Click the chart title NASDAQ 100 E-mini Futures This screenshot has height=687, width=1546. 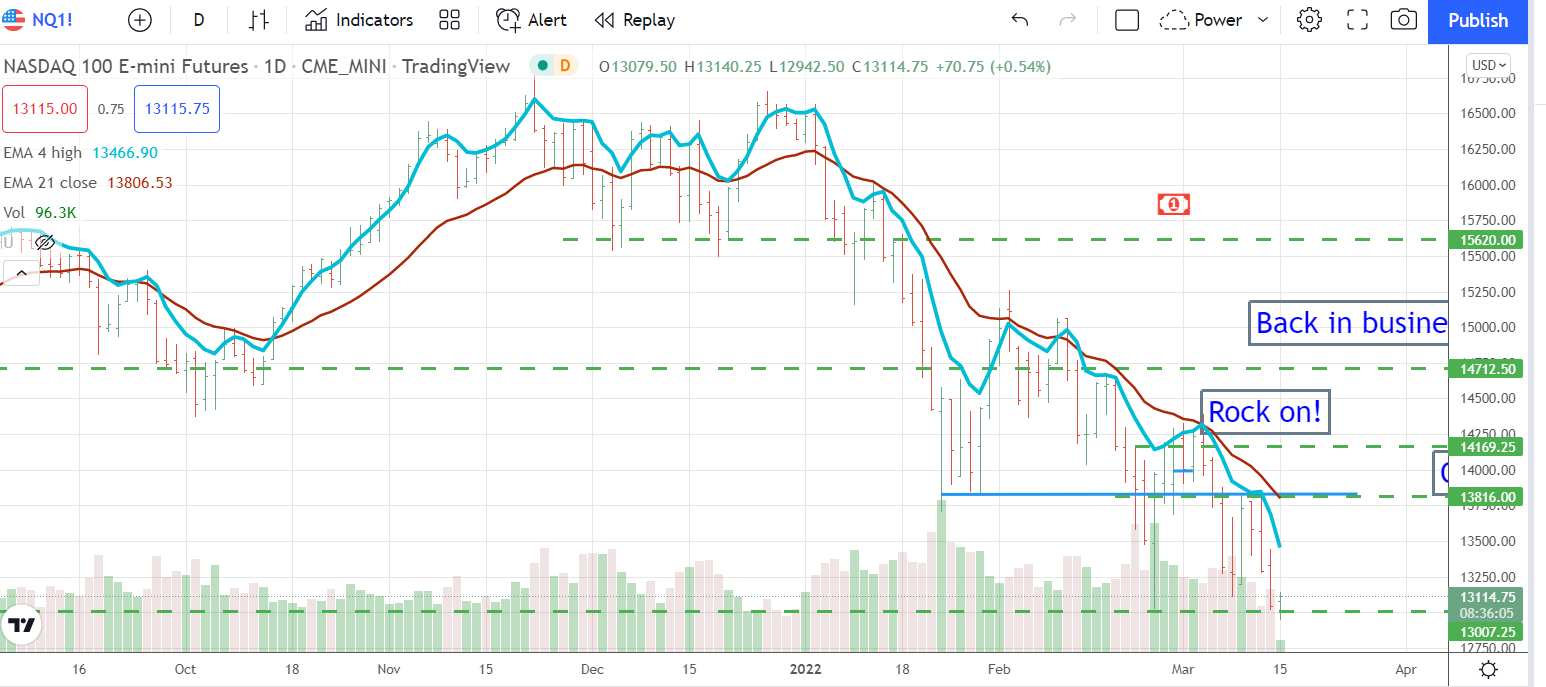126,67
